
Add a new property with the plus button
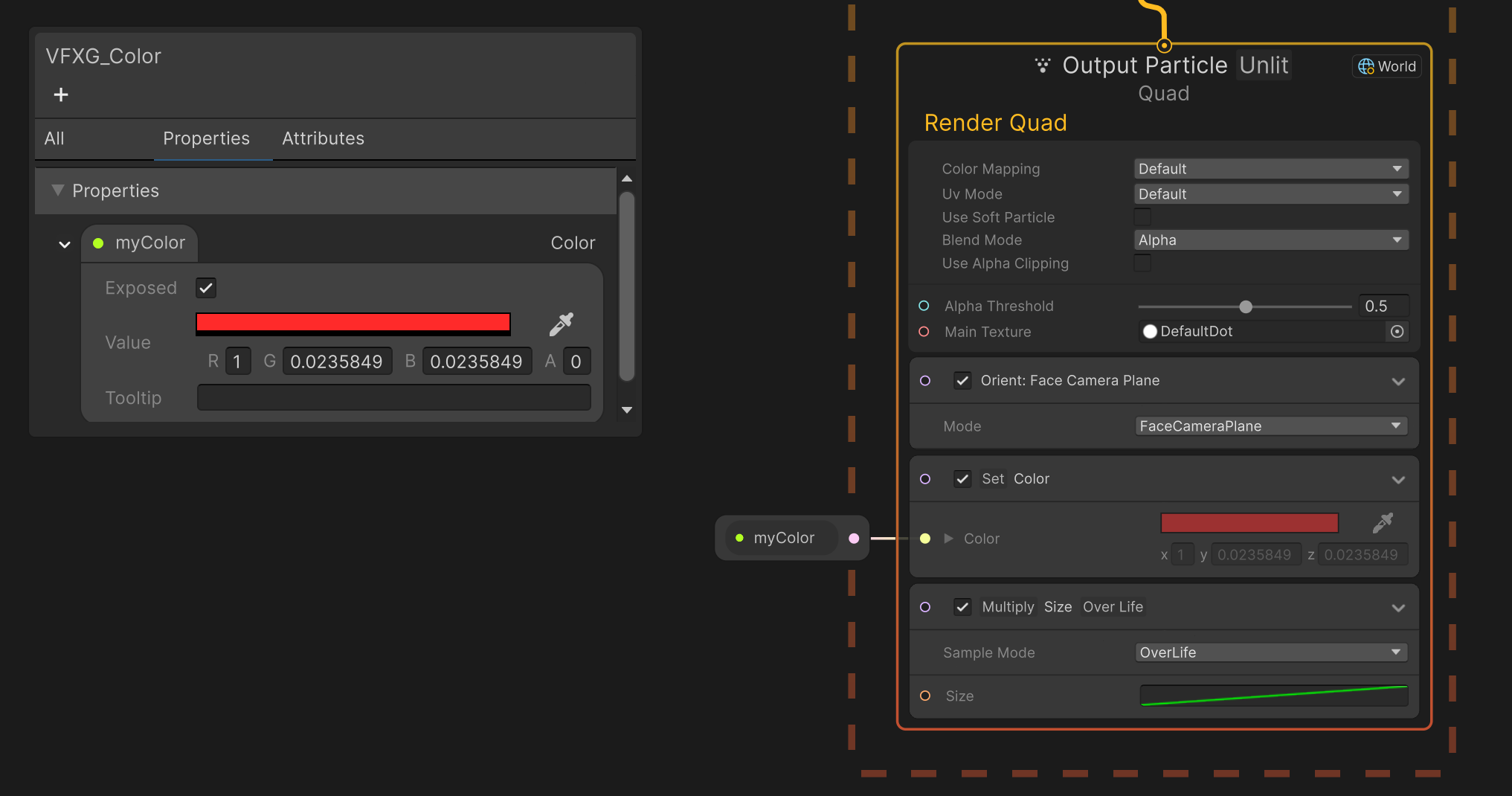60,94
